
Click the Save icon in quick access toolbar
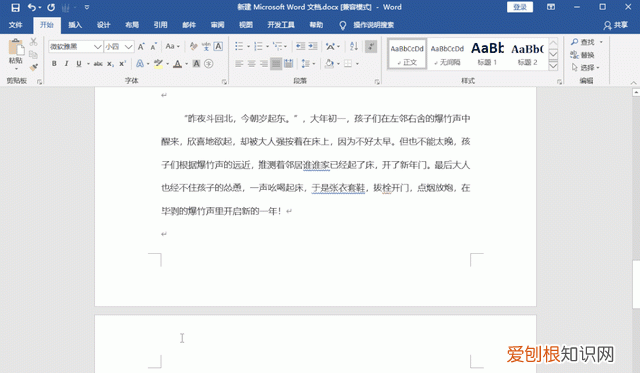(16, 7)
